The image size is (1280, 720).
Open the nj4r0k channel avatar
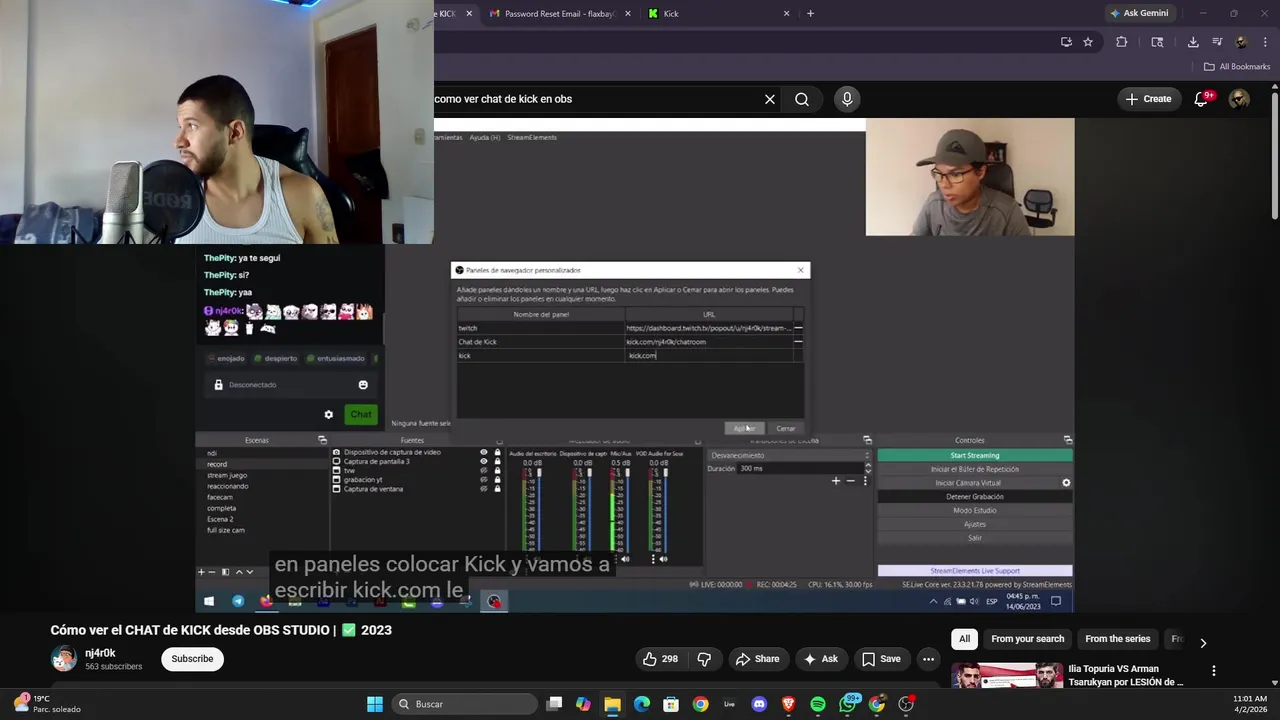[x=64, y=658]
